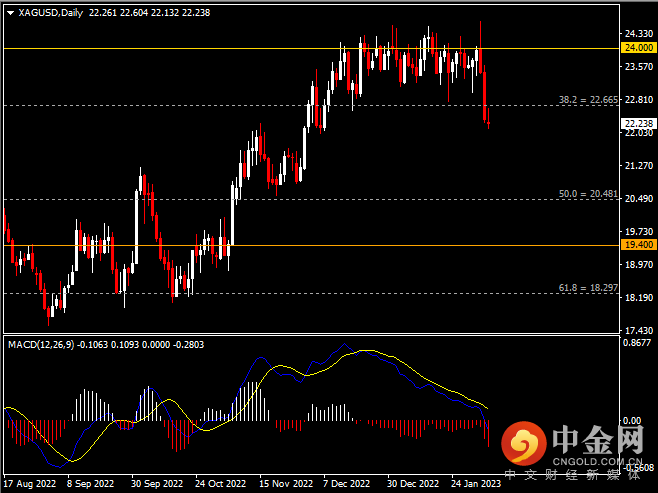
Task: Click the 7 Dec 2022 date label
Action: point(347,484)
